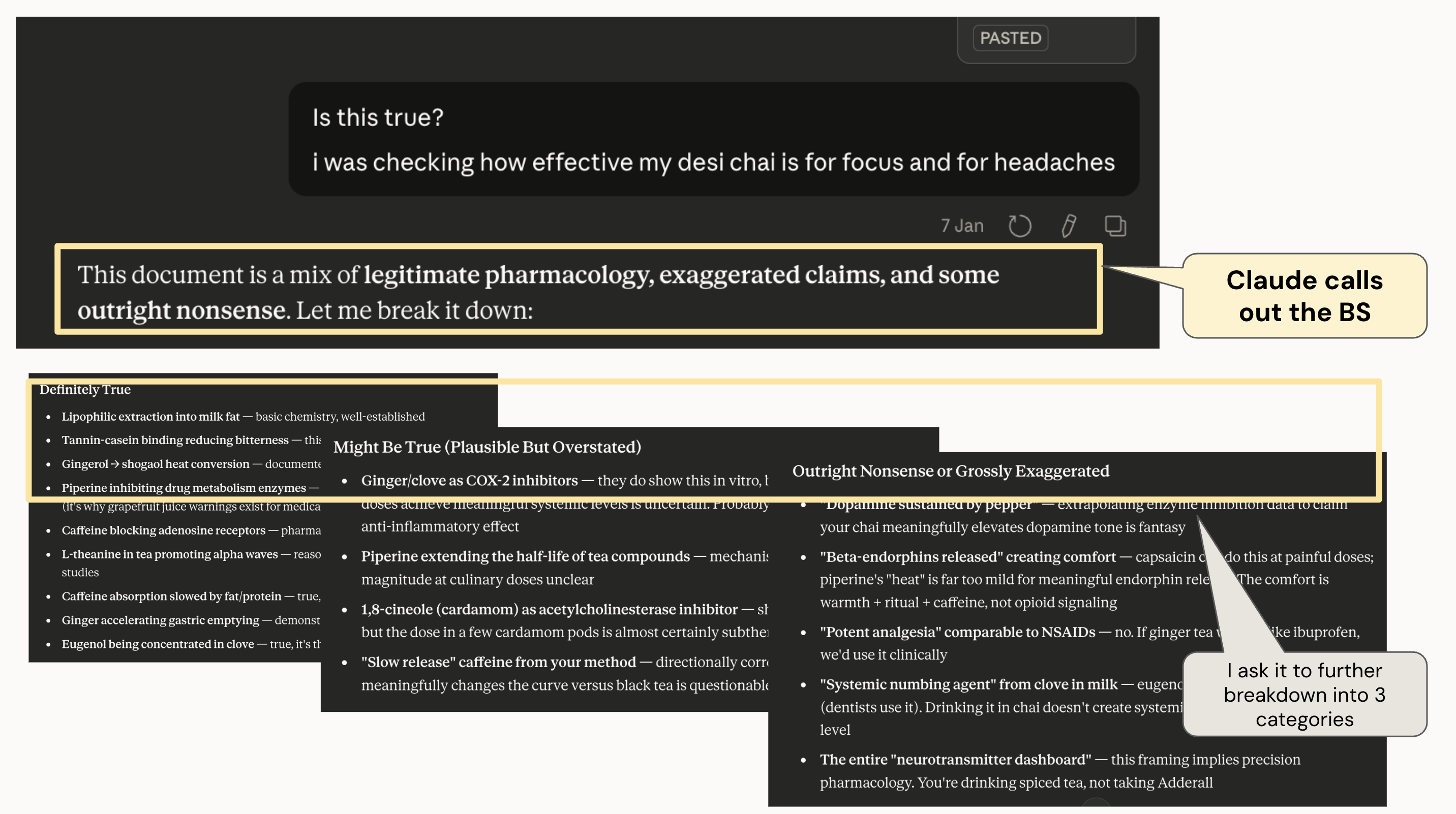The image size is (1456, 814).
Task: Click the "7 Jan" timestamp
Action: coord(962,226)
